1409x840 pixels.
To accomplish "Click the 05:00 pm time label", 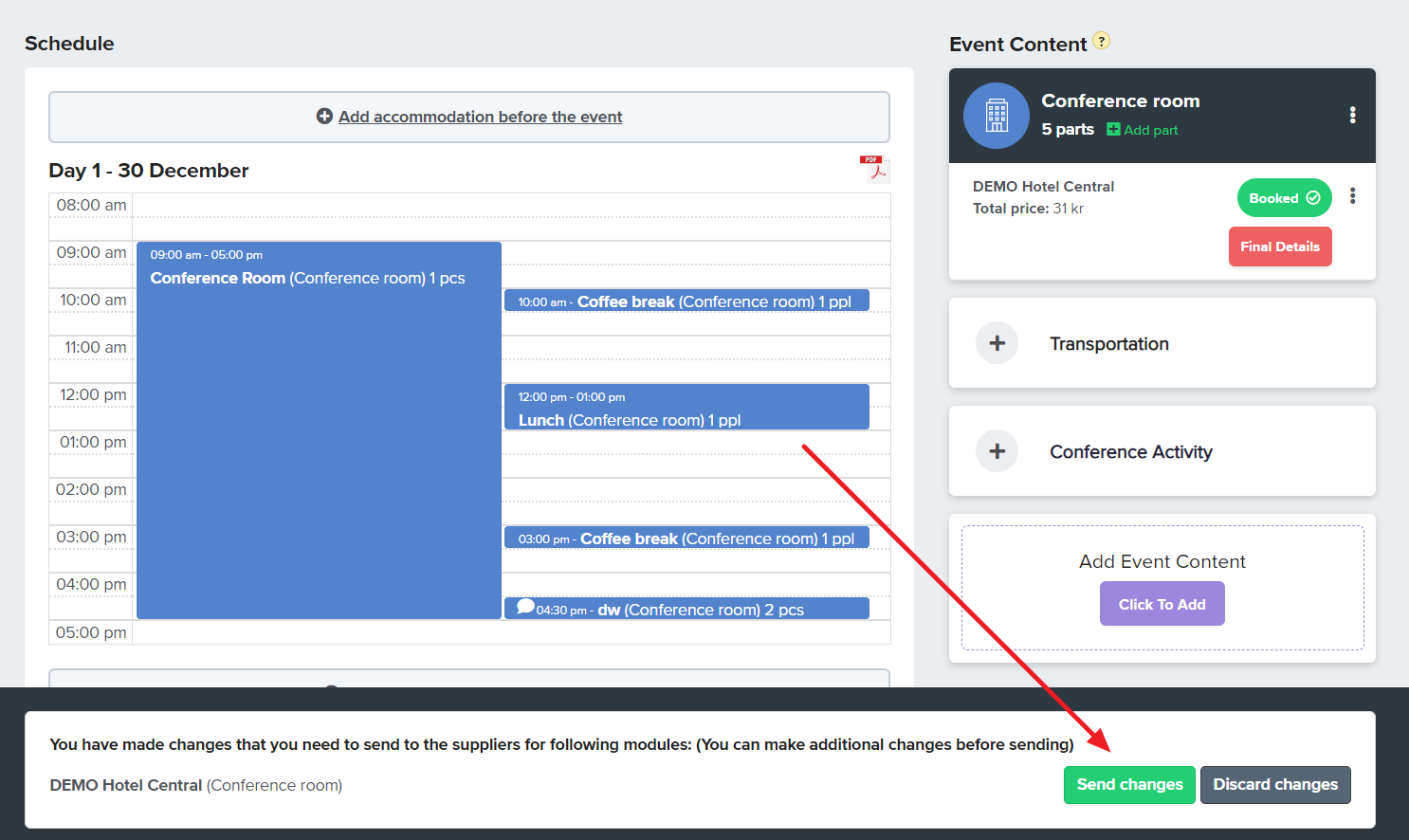I will [91, 632].
